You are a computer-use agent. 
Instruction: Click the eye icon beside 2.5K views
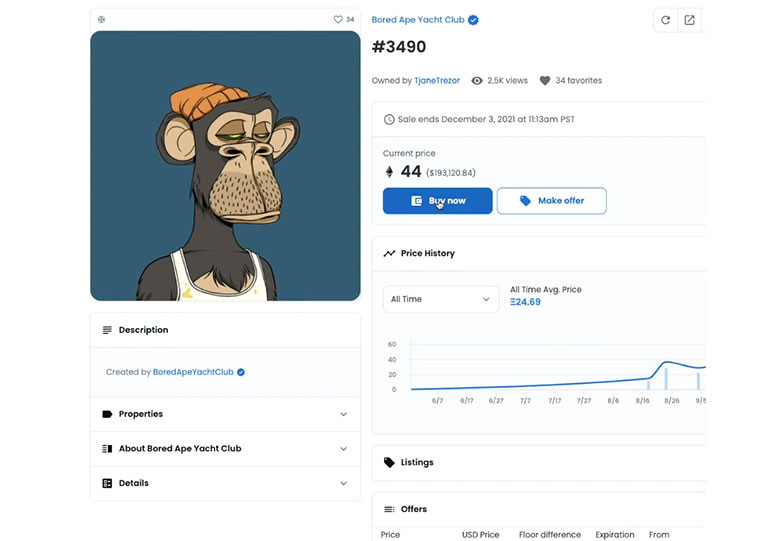pos(477,81)
